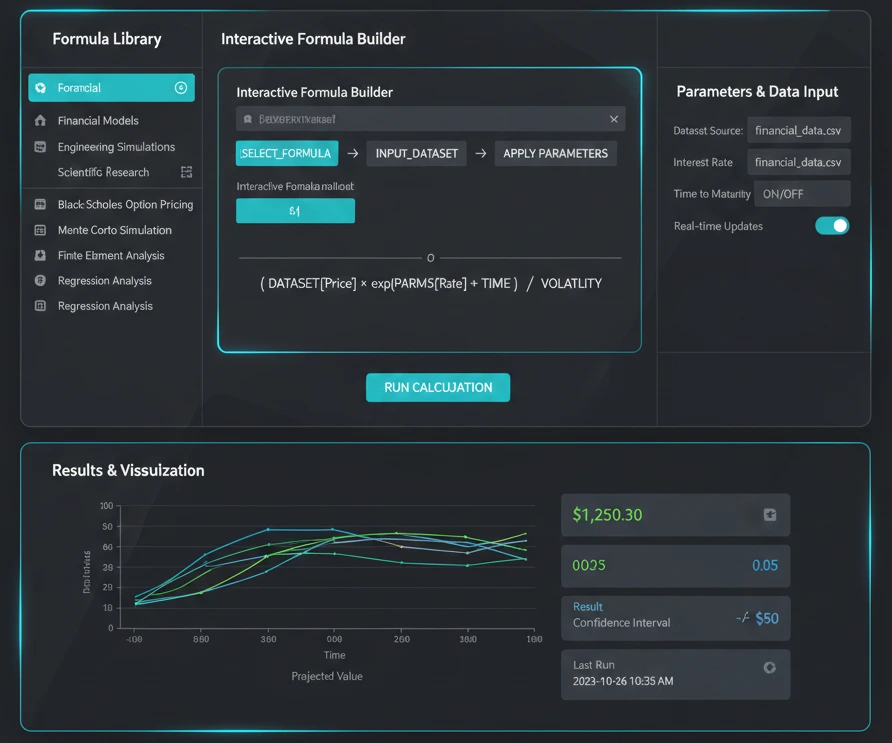The height and width of the screenshot is (743, 892).
Task: Click the Finite Element Analysis icon
Action: pyautogui.click(x=40, y=256)
